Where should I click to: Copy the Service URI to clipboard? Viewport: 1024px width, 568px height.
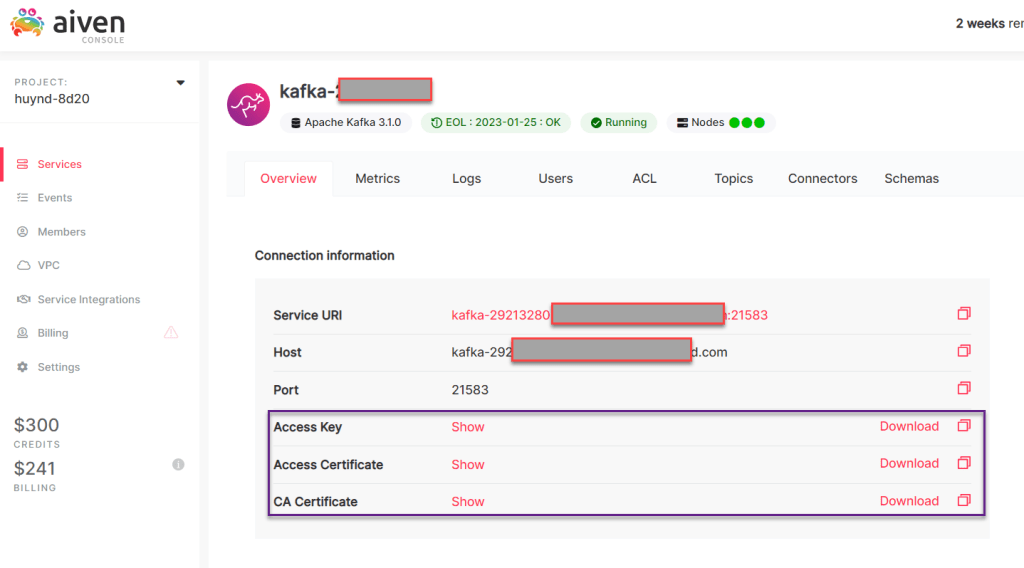pyautogui.click(x=963, y=314)
